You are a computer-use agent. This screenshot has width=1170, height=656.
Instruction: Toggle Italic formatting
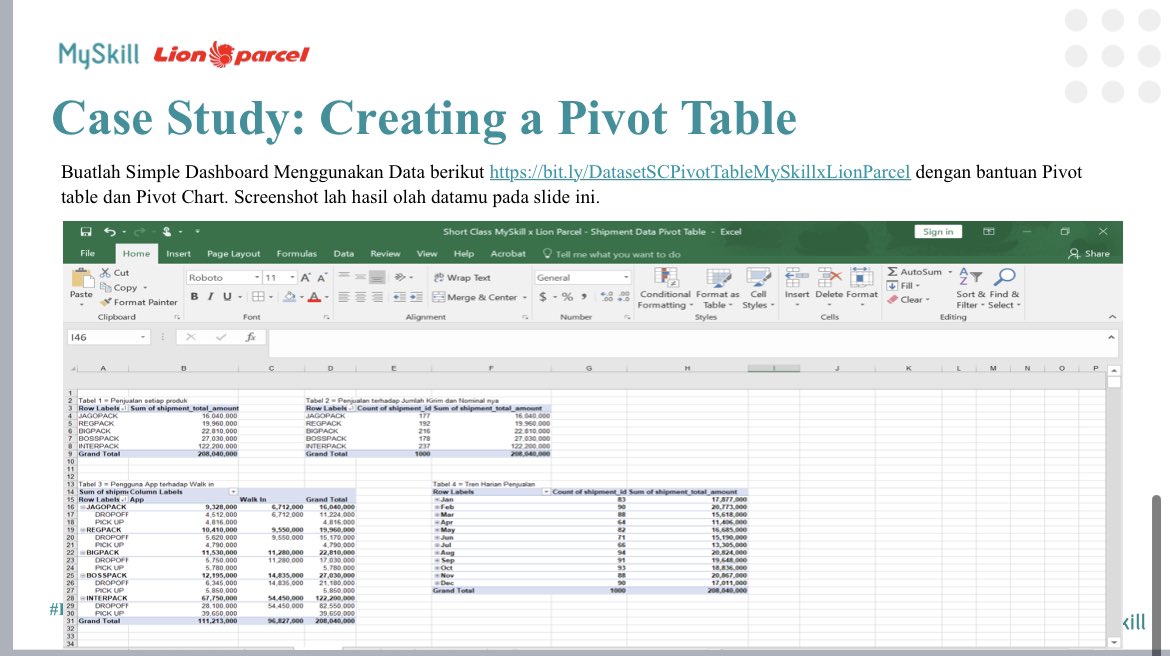coord(210,297)
